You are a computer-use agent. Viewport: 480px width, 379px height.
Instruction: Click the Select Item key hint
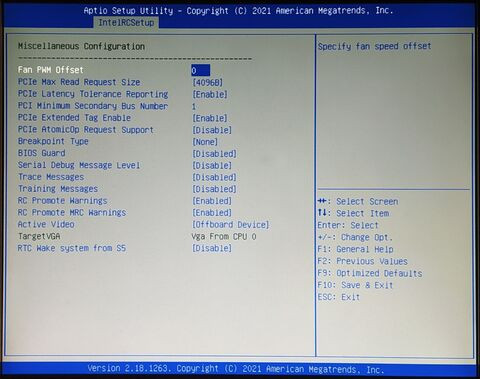pyautogui.click(x=353, y=213)
